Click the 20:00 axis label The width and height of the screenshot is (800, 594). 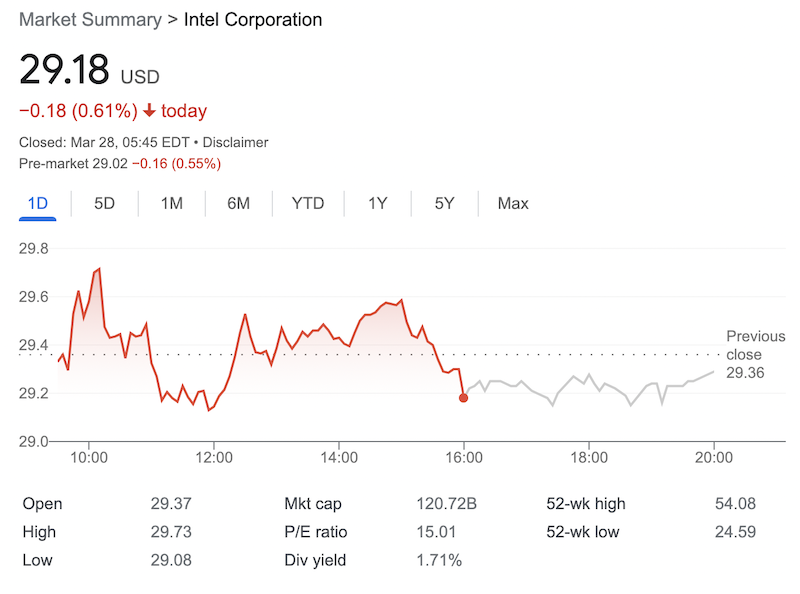(x=714, y=457)
